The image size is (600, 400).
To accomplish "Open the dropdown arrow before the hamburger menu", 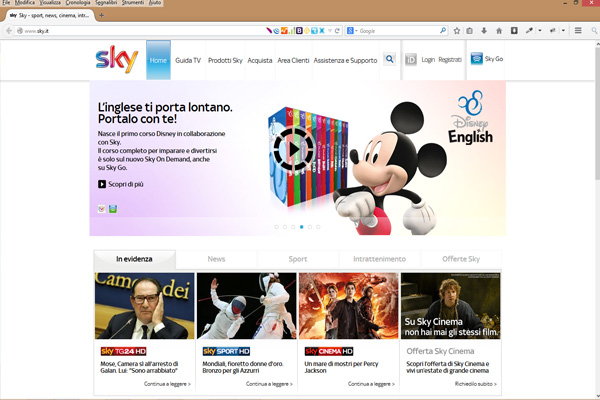I will [563, 30].
